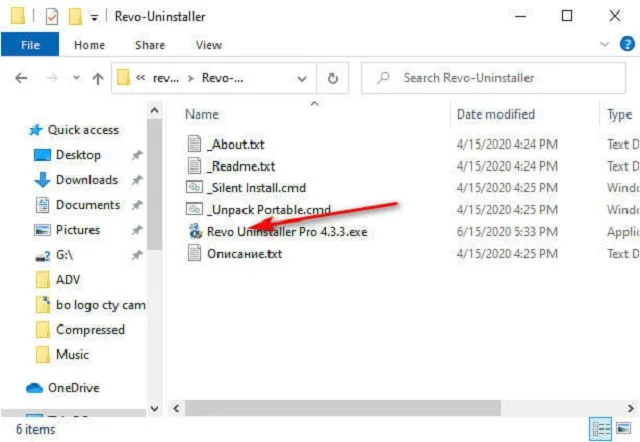Click the Описание.txt document icon
This screenshot has height=442, width=640.
[x=194, y=253]
